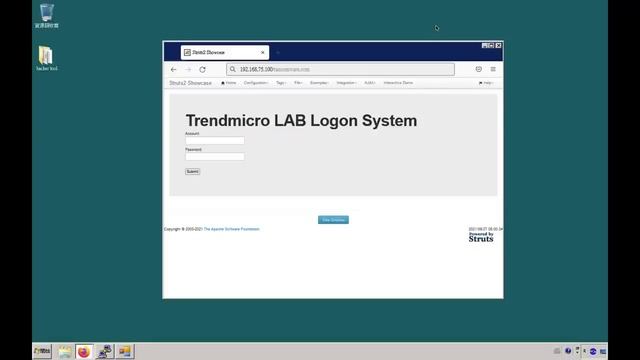Select the folder icon on the desktop
The height and width of the screenshot is (360, 640).
47,58
